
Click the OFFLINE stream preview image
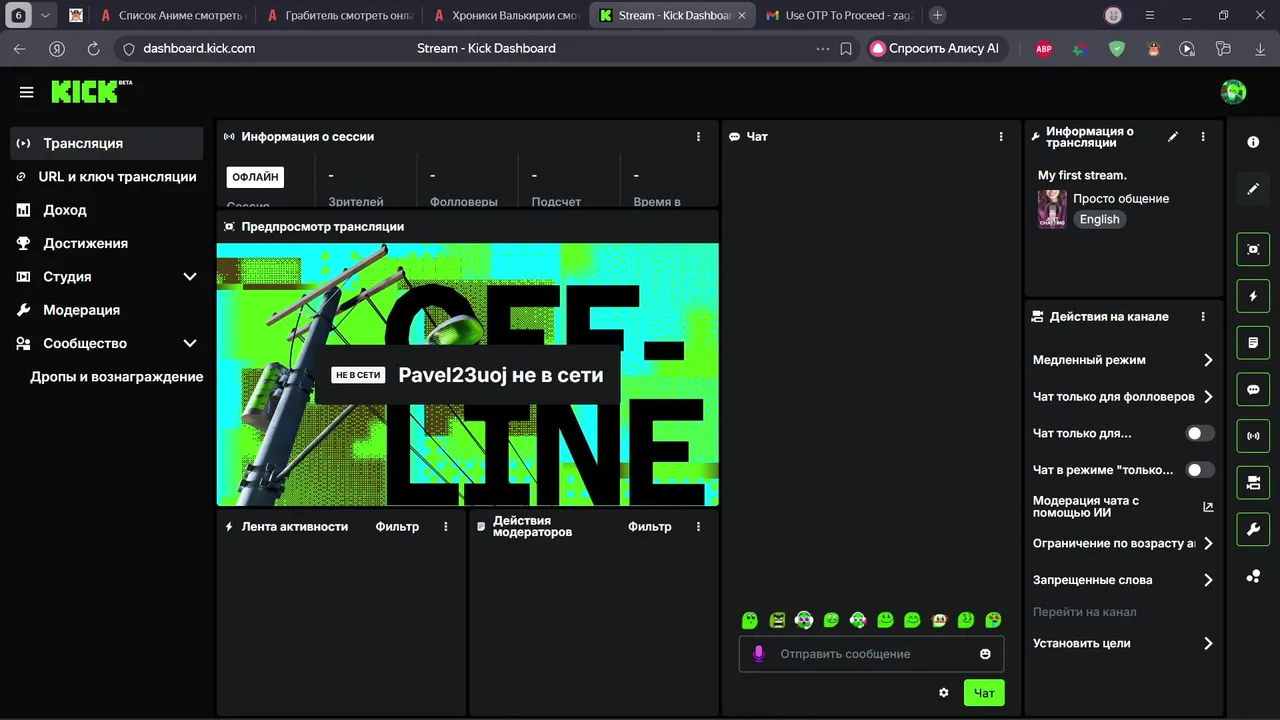pyautogui.click(x=467, y=374)
